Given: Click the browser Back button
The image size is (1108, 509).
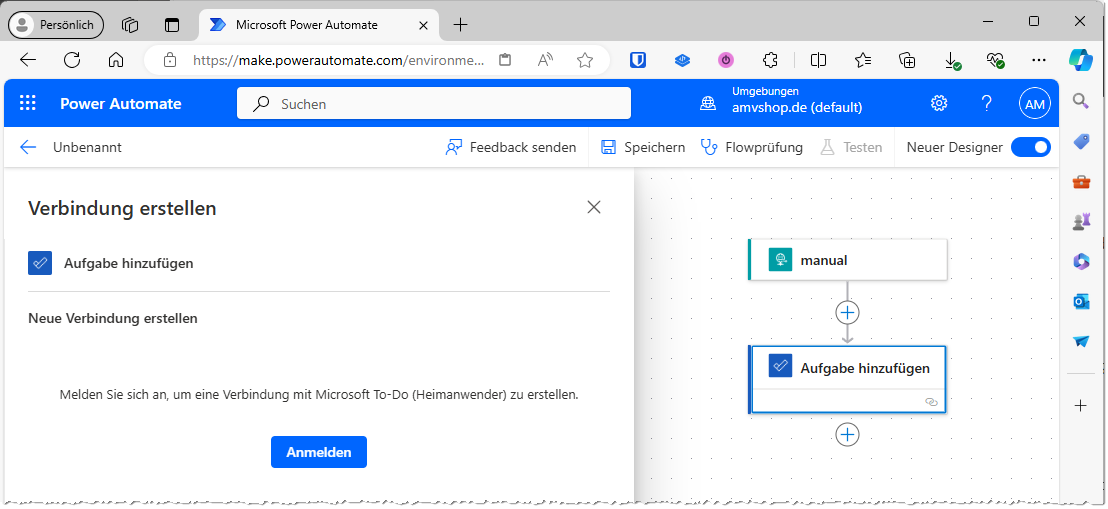Looking at the screenshot, I should (28, 60).
